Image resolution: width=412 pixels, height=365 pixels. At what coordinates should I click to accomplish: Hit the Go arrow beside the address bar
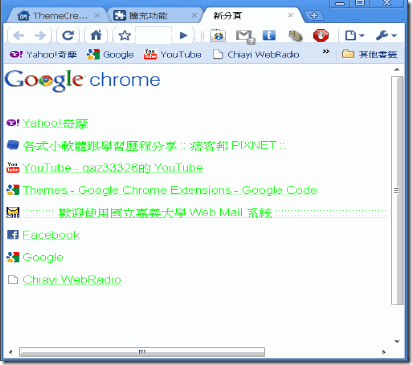(x=183, y=35)
